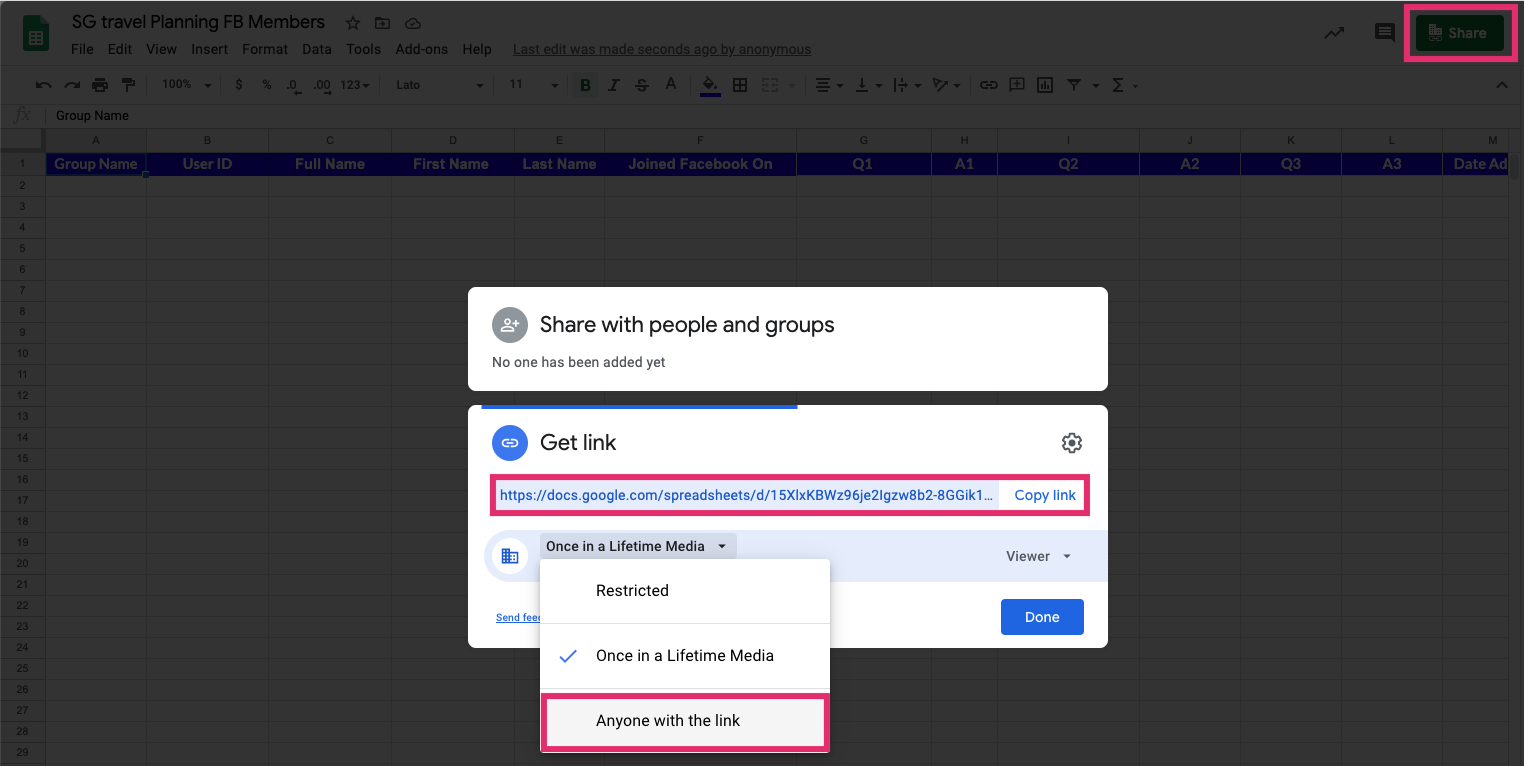Click the add people icon in share dialog
Image resolution: width=1524 pixels, height=766 pixels.
510,325
